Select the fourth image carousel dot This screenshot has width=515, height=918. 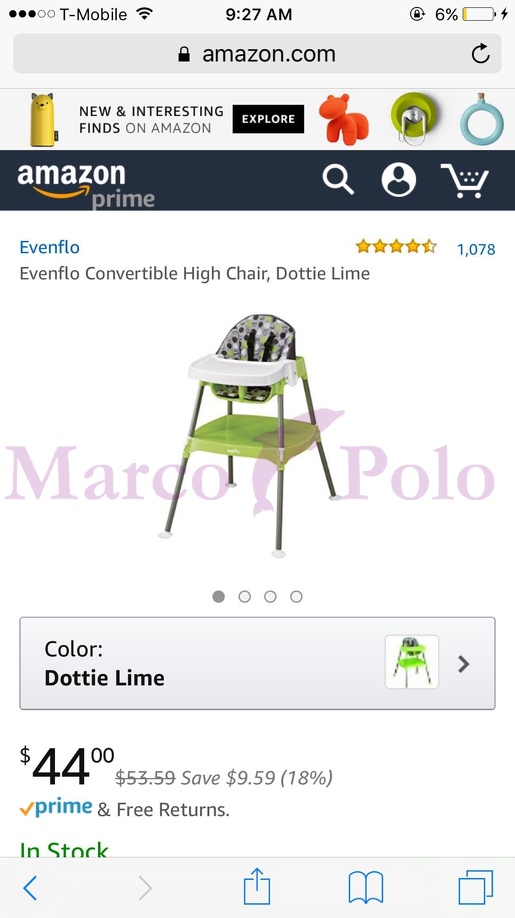297,597
